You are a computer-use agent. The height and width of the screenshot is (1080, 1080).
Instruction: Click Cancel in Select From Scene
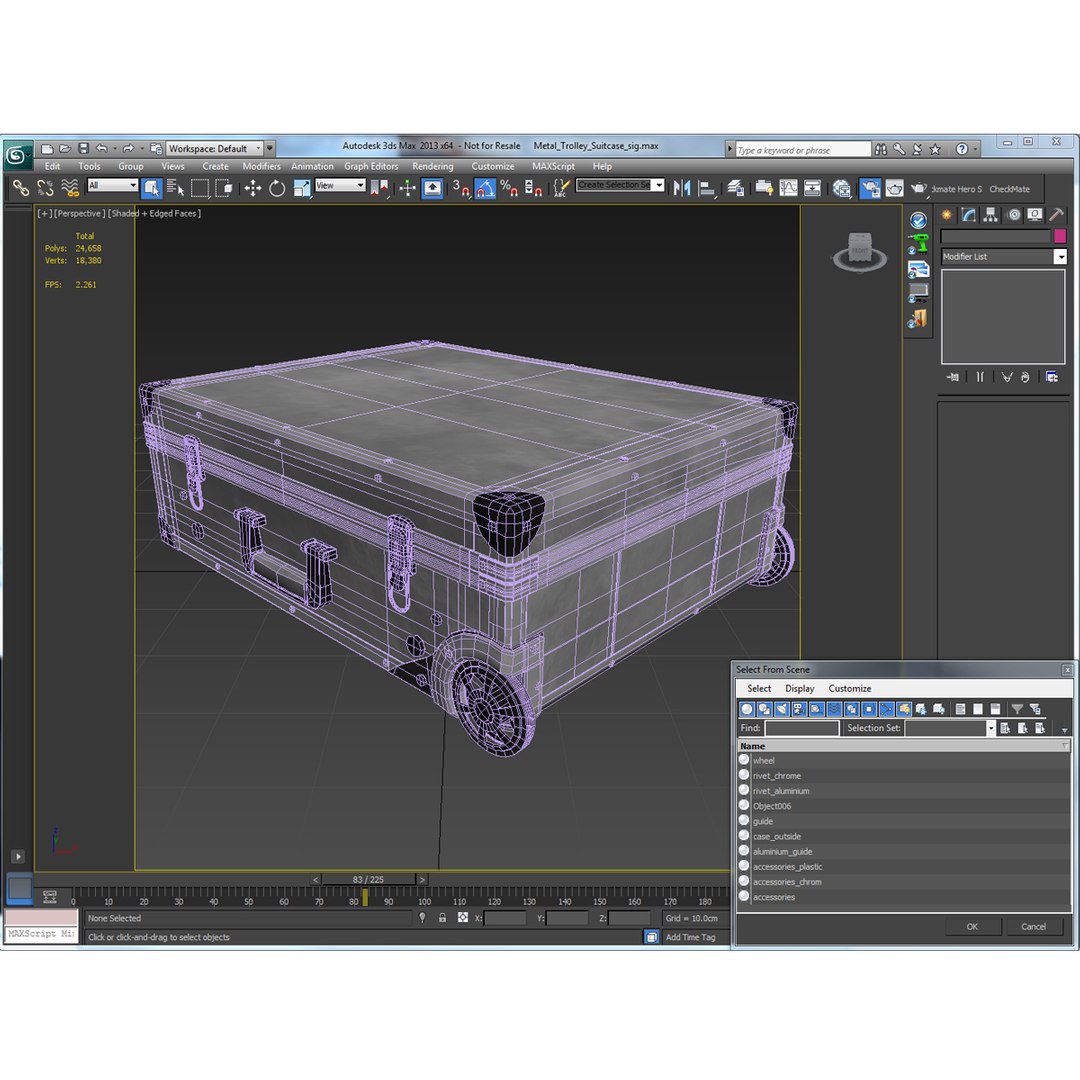pyautogui.click(x=1033, y=926)
